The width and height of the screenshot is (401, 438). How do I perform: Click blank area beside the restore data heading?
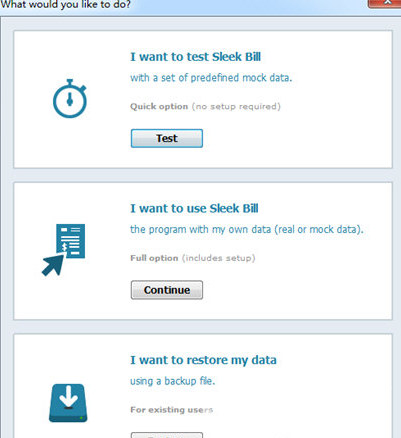(333, 360)
